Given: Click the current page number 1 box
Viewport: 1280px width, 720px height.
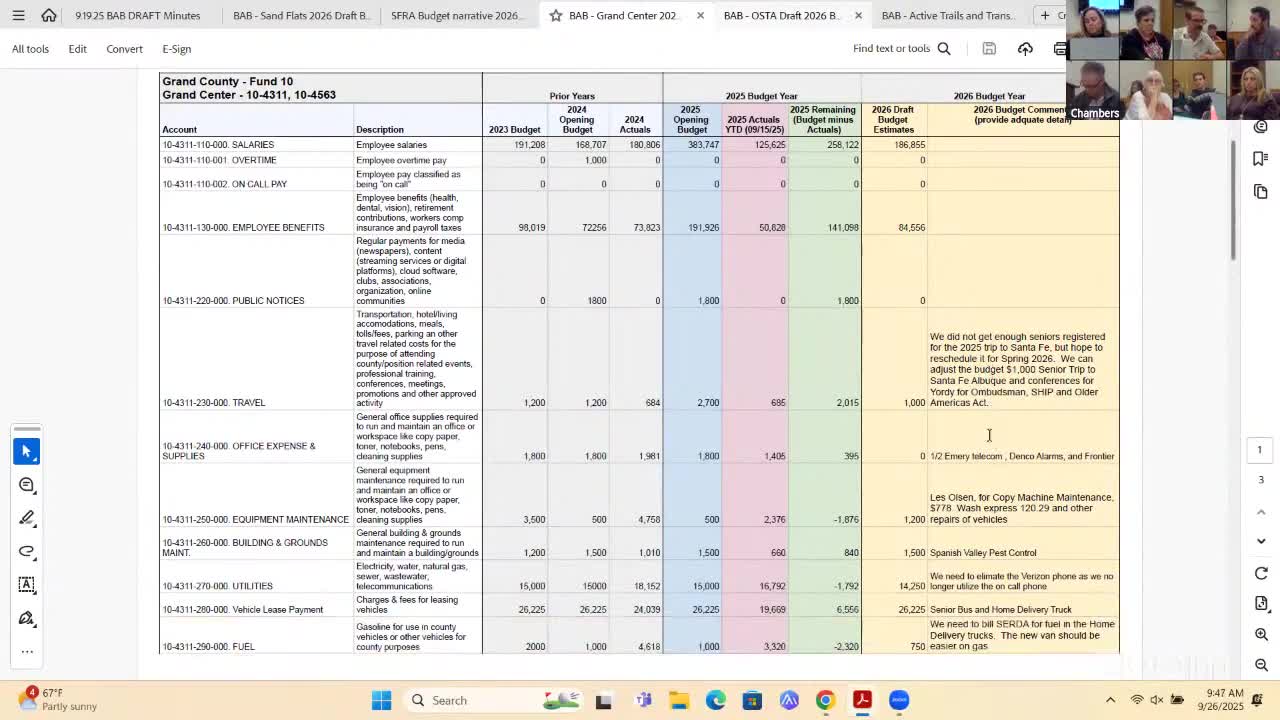Looking at the screenshot, I should pyautogui.click(x=1260, y=450).
